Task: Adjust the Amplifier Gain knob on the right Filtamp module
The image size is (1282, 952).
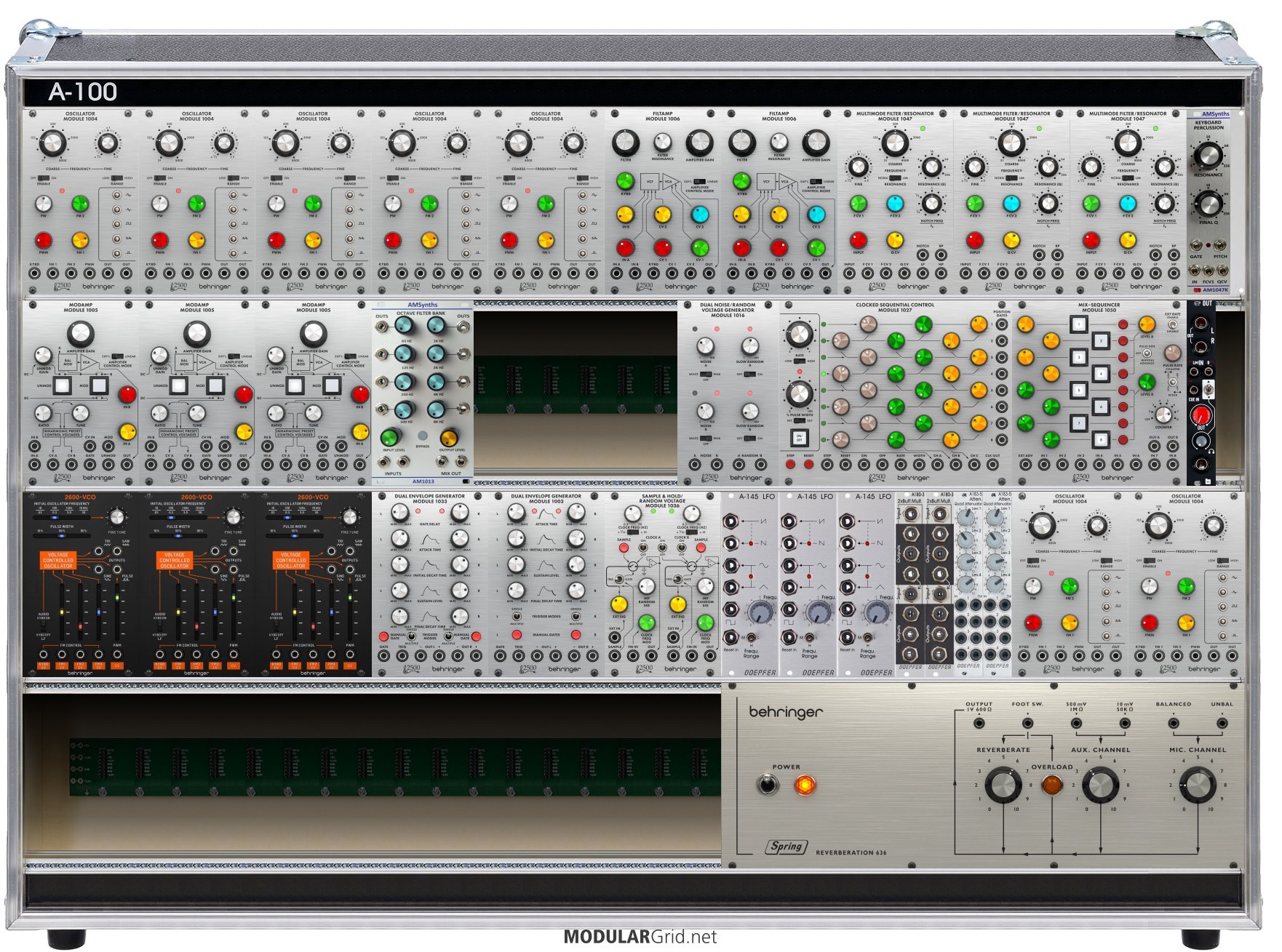Action: point(816,143)
